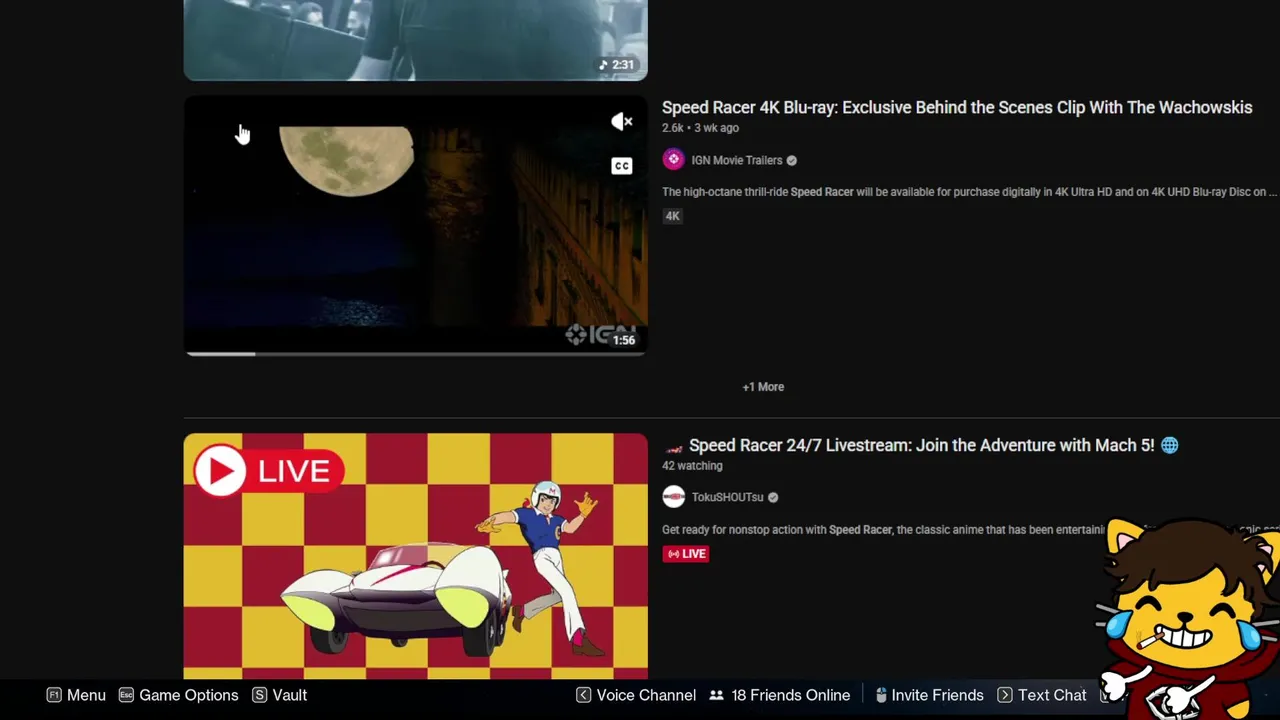
Task: Click the 4K quality badge
Action: 673,216
